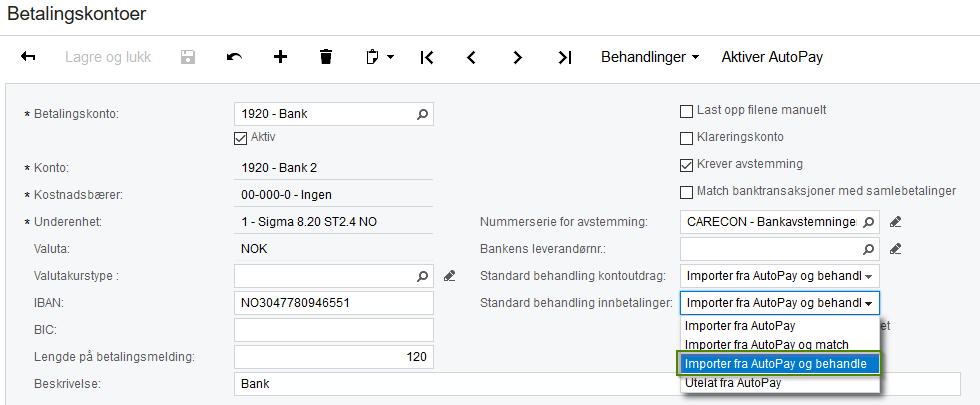980x405 pixels.
Task: Toggle the Aktiv checkbox
Action: pos(241,138)
